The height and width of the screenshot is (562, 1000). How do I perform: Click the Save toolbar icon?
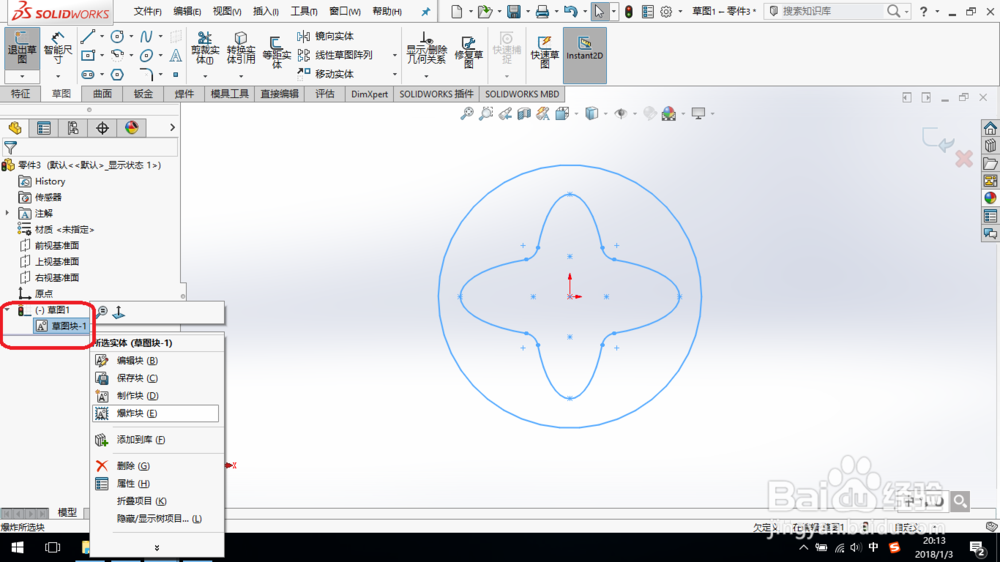(x=513, y=11)
